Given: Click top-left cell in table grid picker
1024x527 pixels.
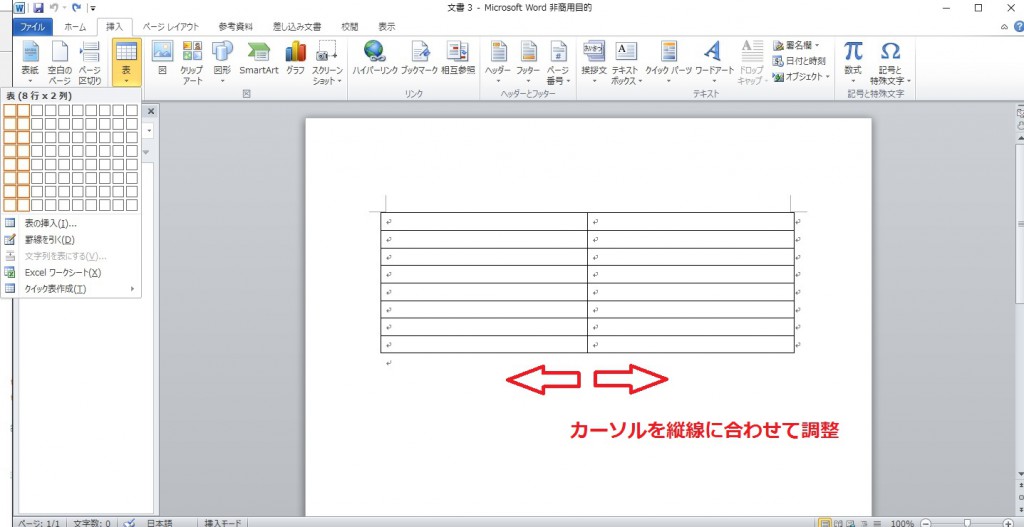Looking at the screenshot, I should click(x=10, y=110).
